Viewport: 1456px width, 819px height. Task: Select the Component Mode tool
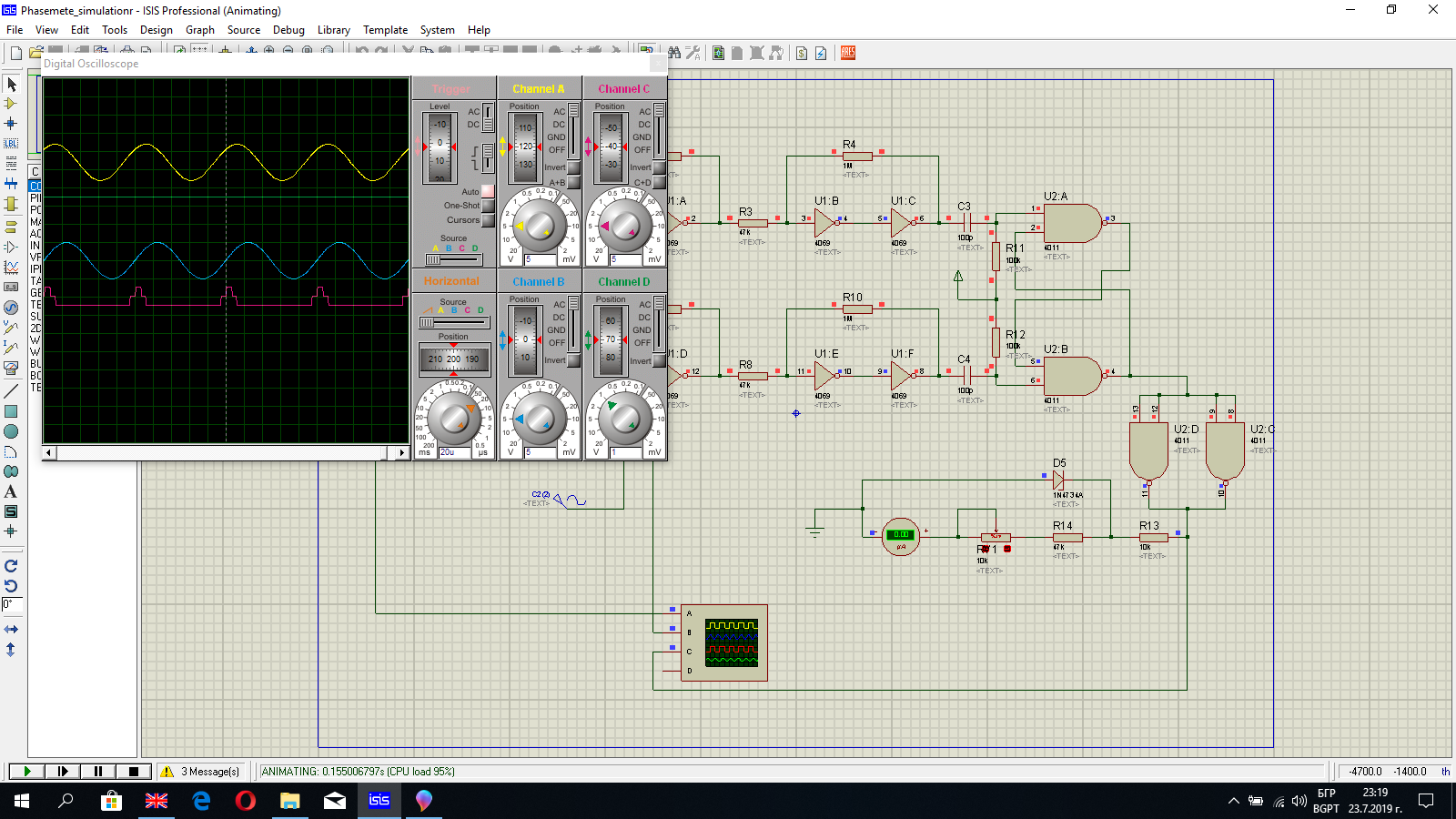pos(11,104)
